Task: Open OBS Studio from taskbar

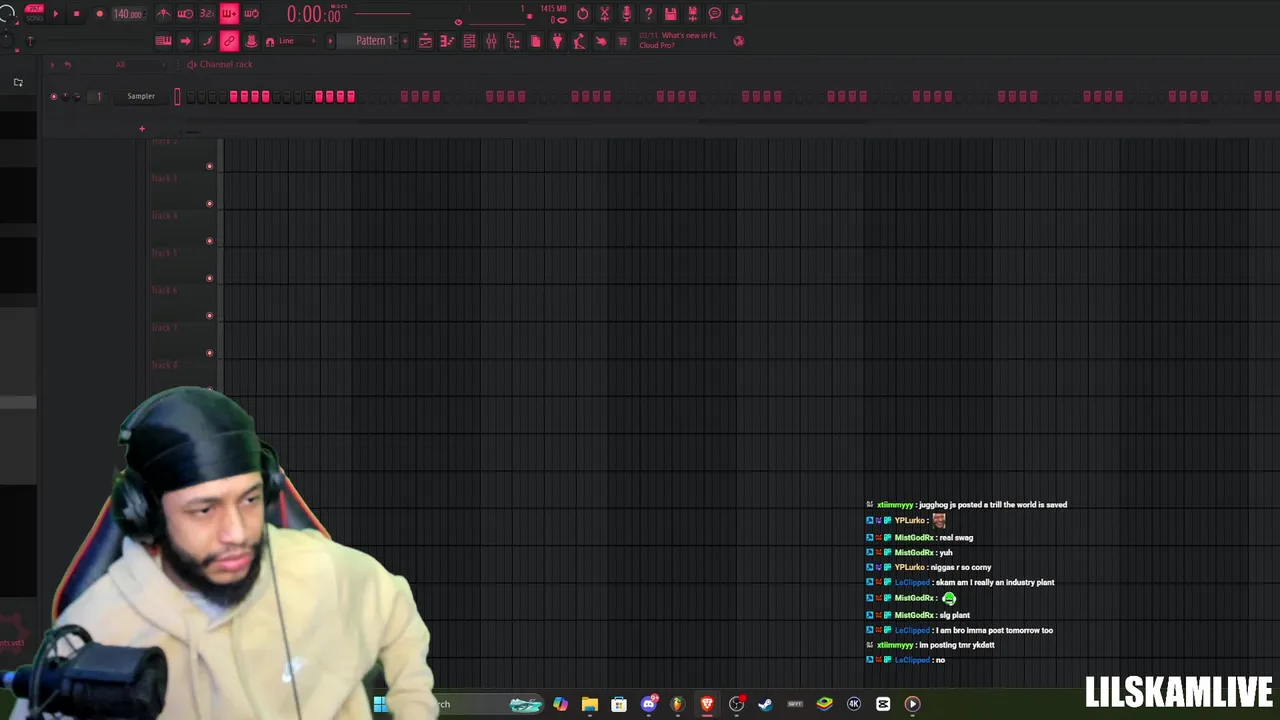Action: pos(737,704)
